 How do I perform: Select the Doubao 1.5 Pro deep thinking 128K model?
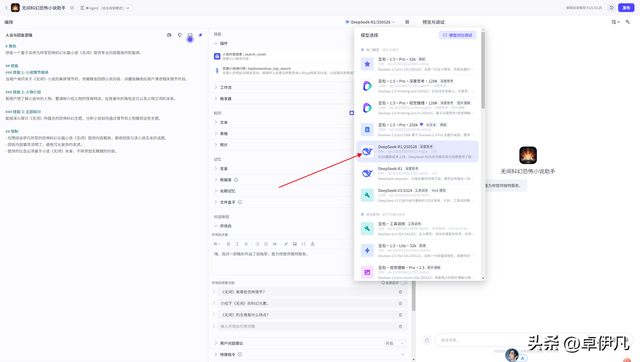[417, 86]
